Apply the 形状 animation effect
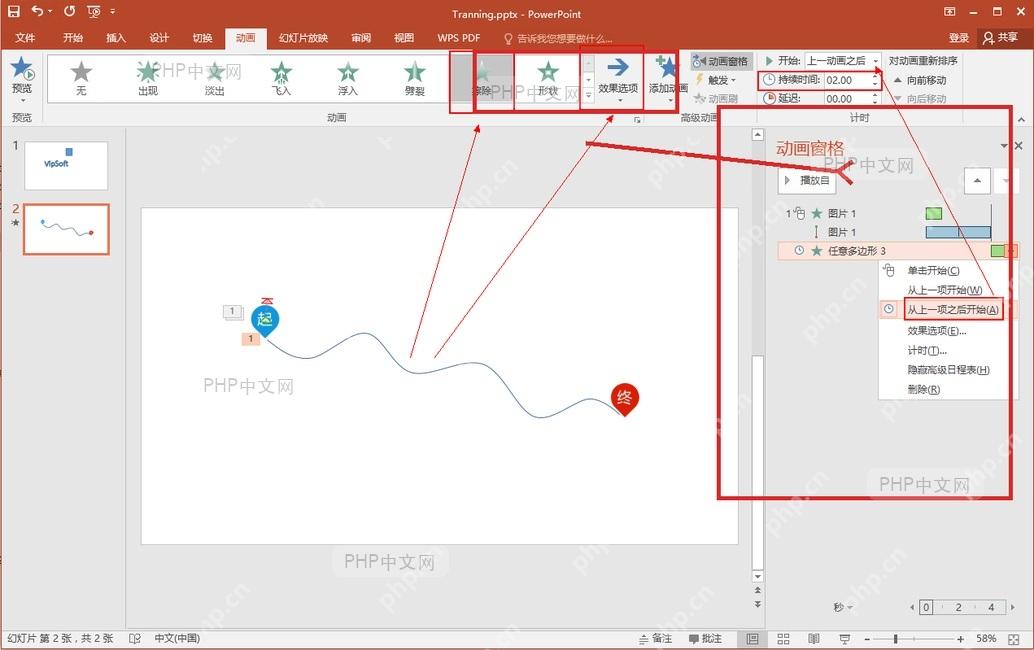Screen dimensions: 1034x650 (x=547, y=78)
